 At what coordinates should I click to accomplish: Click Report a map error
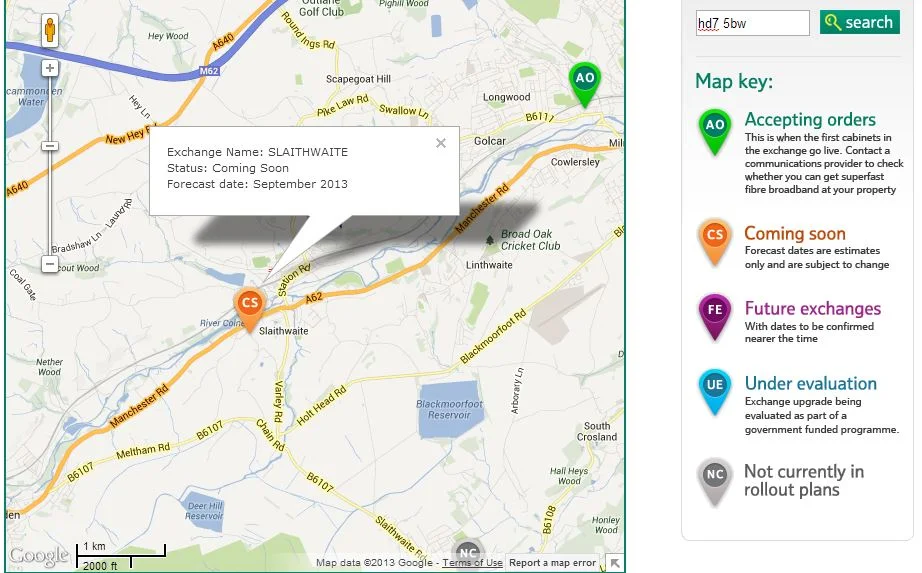click(552, 562)
